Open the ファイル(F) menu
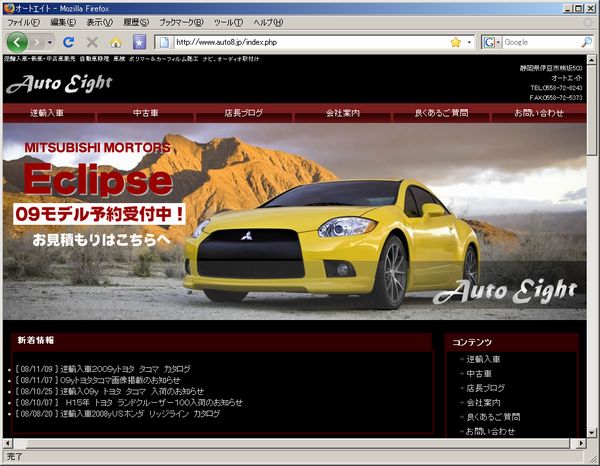Screen dimensions: 600x466 23,22
